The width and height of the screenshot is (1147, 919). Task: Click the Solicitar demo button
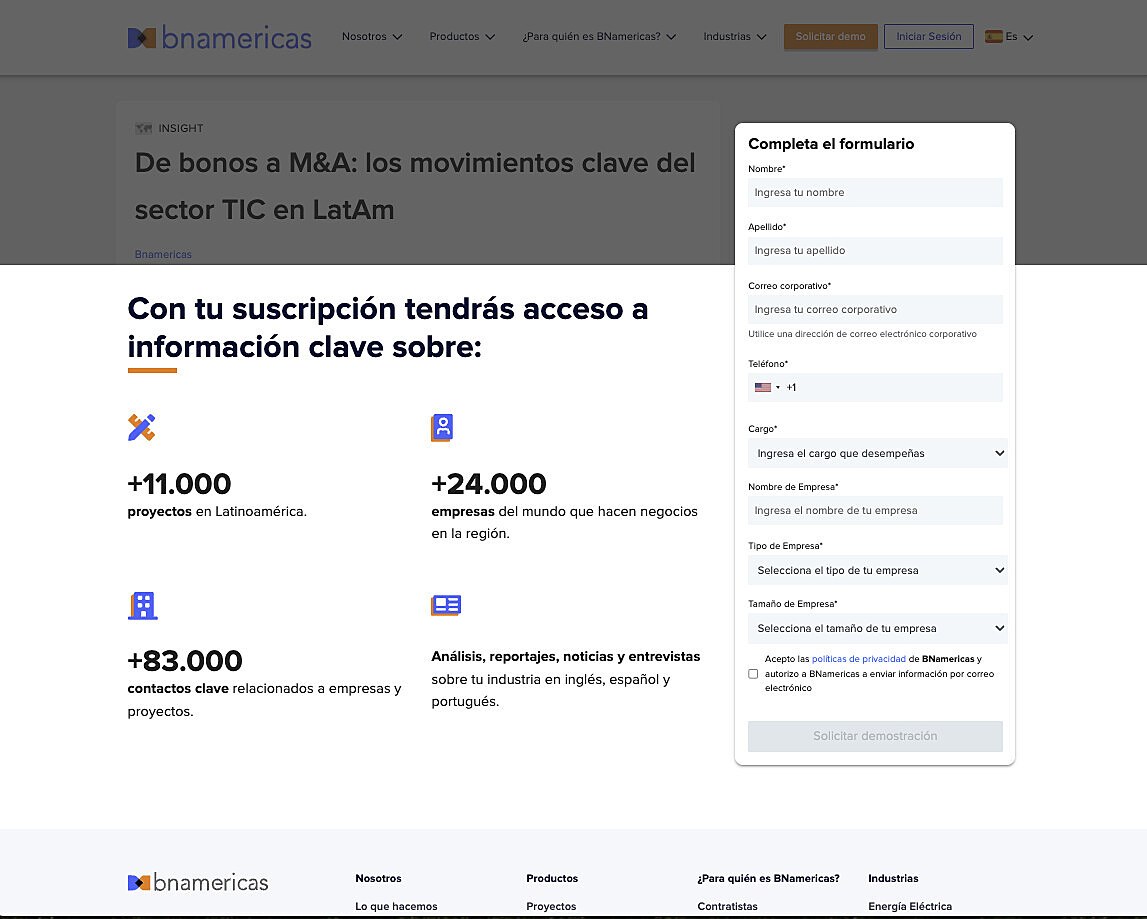pyautogui.click(x=830, y=36)
